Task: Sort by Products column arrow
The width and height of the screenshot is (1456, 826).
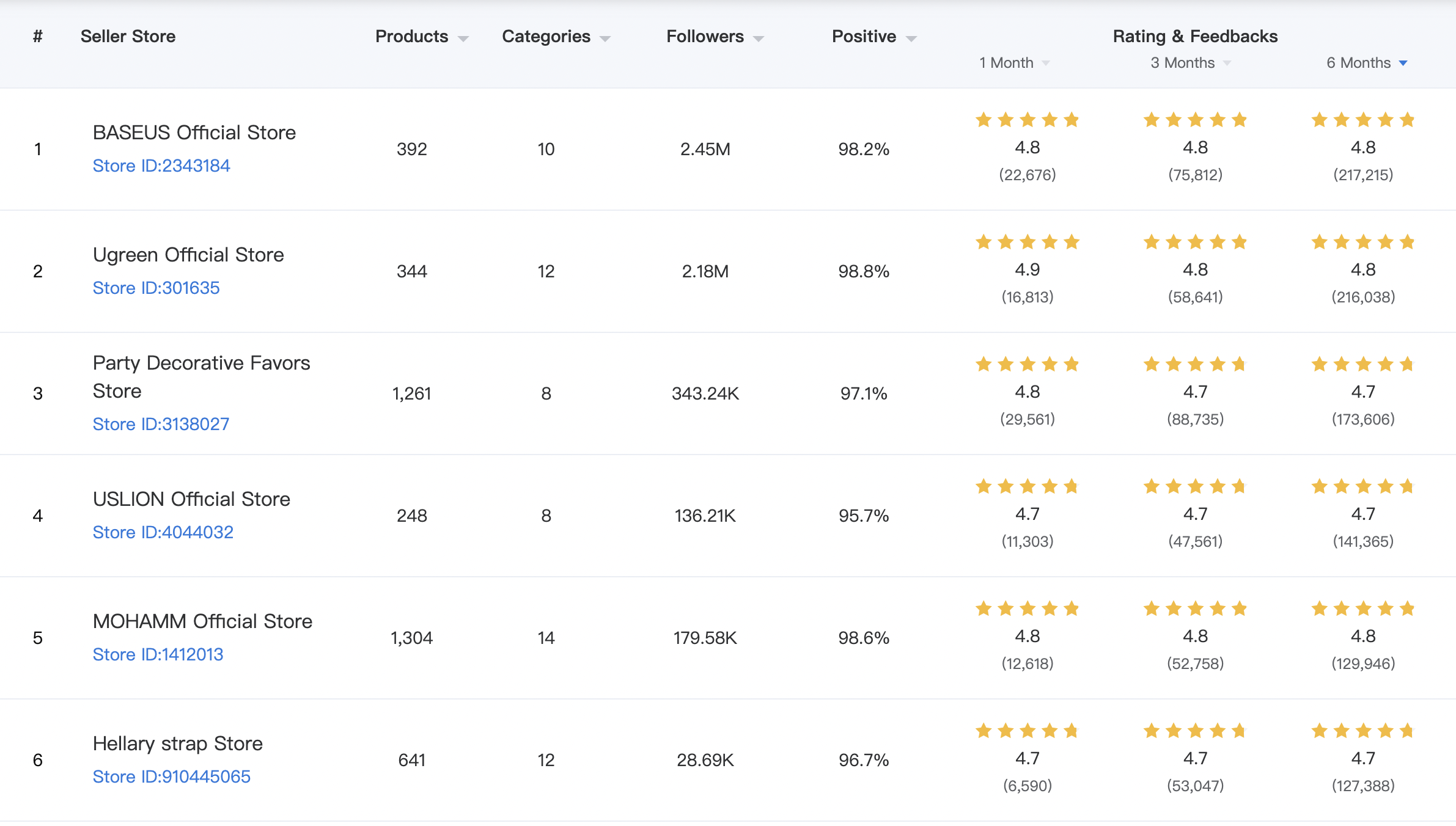Action: 463,38
